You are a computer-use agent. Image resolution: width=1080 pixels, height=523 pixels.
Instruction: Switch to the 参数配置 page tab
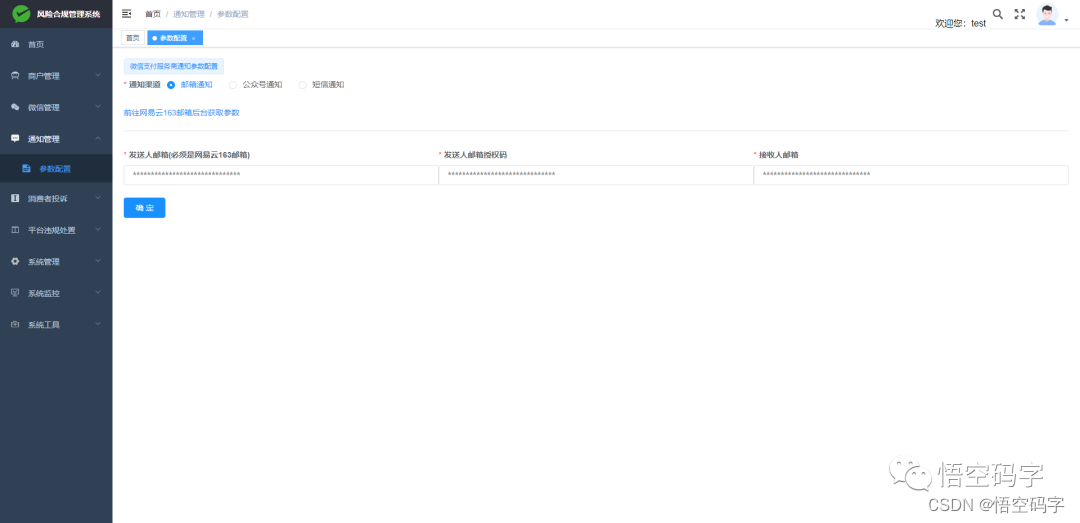(175, 38)
